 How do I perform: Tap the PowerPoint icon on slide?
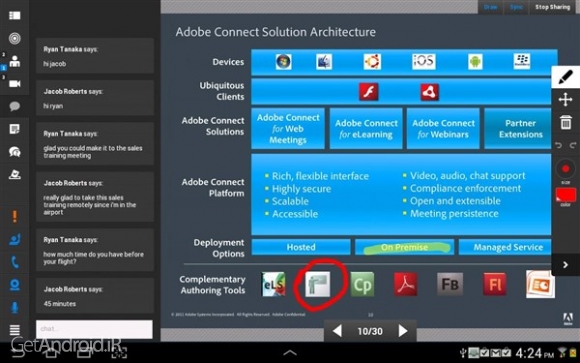(540, 284)
